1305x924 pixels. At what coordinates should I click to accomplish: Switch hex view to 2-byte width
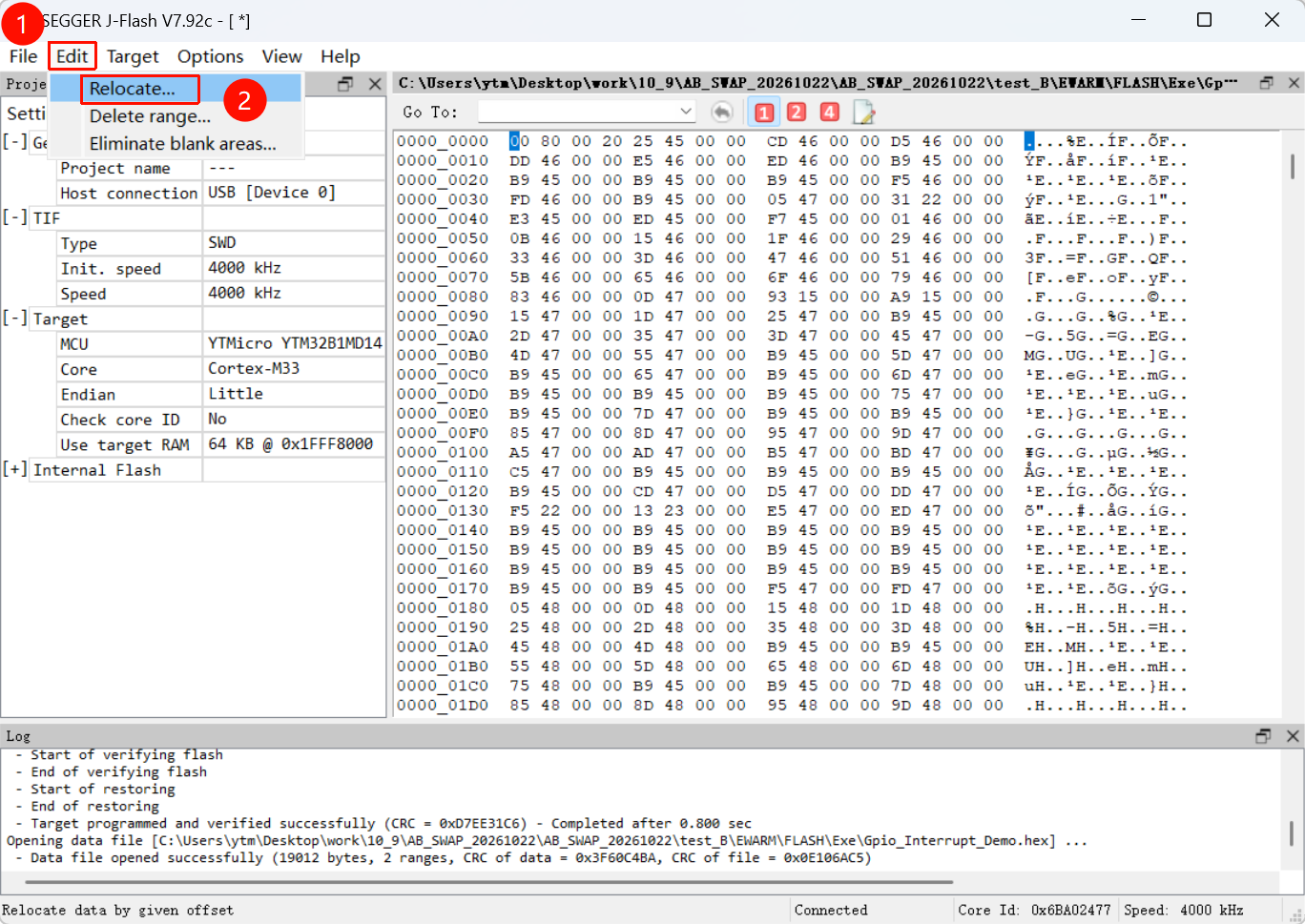click(x=797, y=113)
